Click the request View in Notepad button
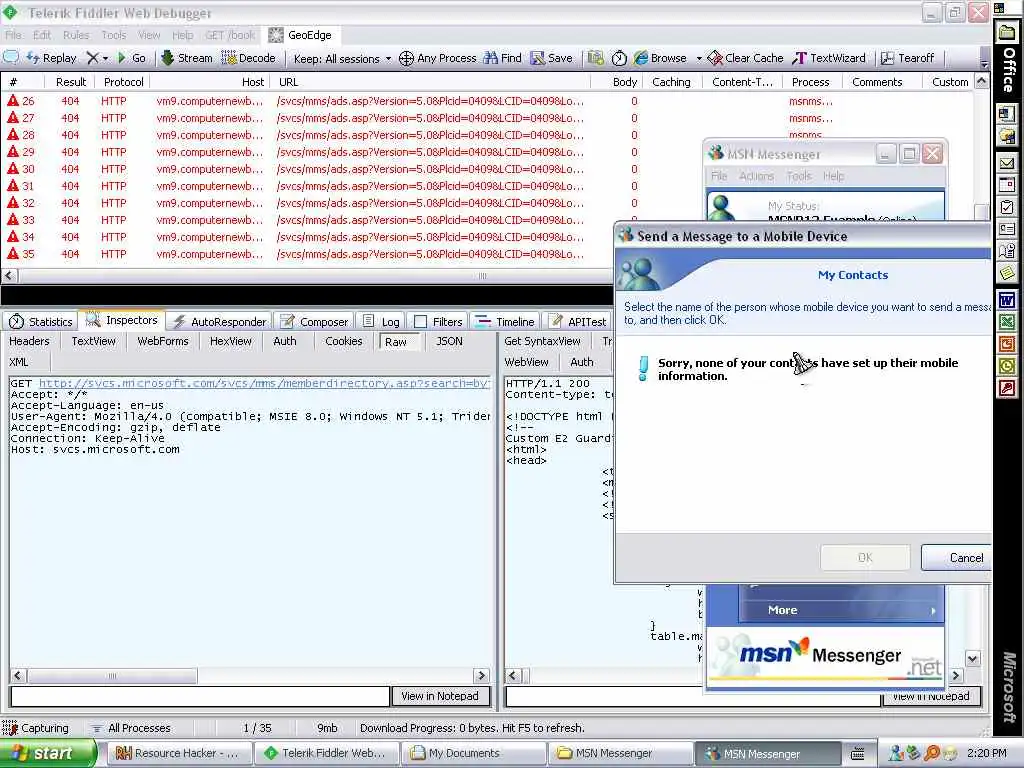Viewport: 1024px width, 768px height. coord(440,696)
